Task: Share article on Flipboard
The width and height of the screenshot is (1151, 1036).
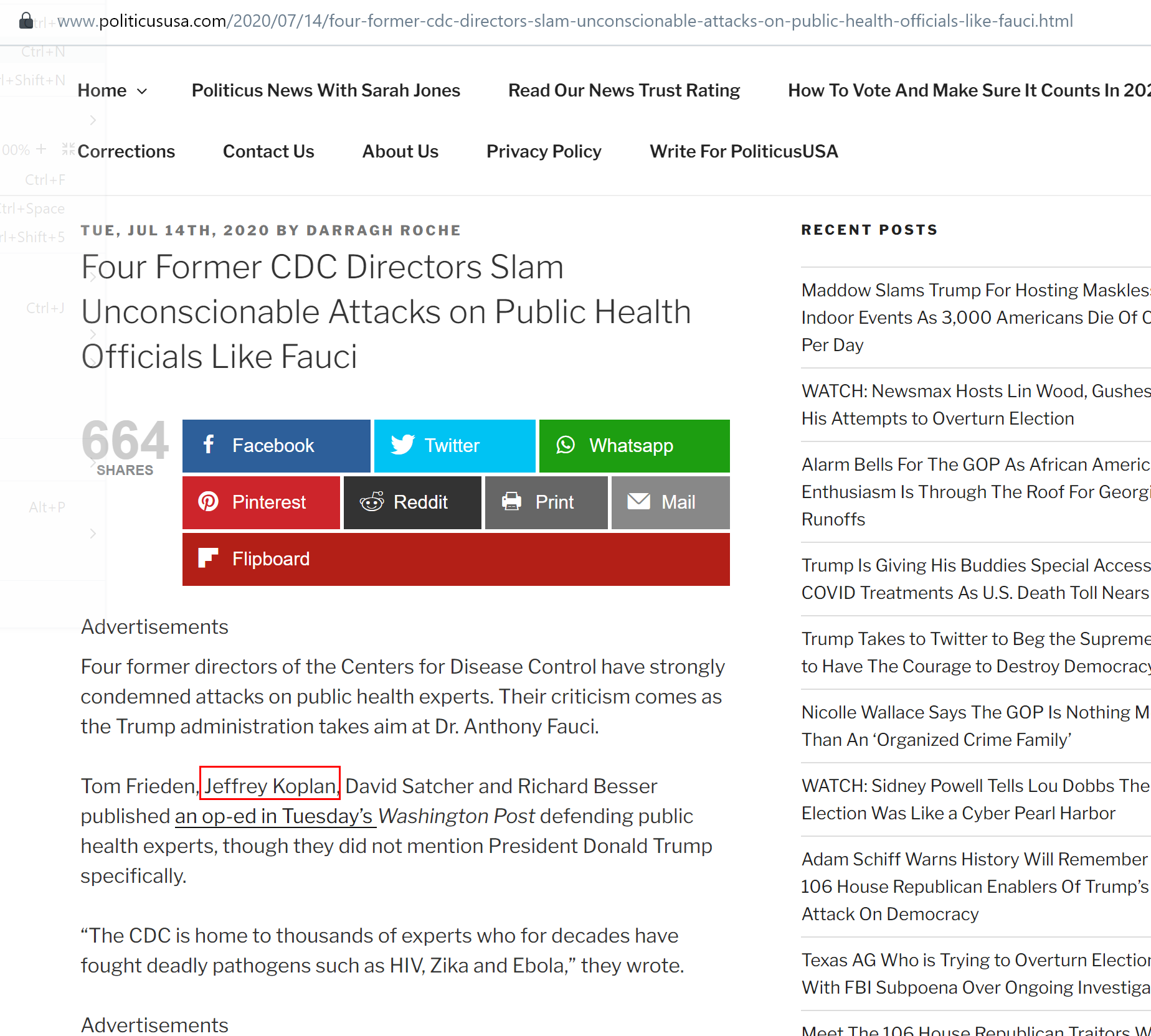Action: (x=456, y=559)
